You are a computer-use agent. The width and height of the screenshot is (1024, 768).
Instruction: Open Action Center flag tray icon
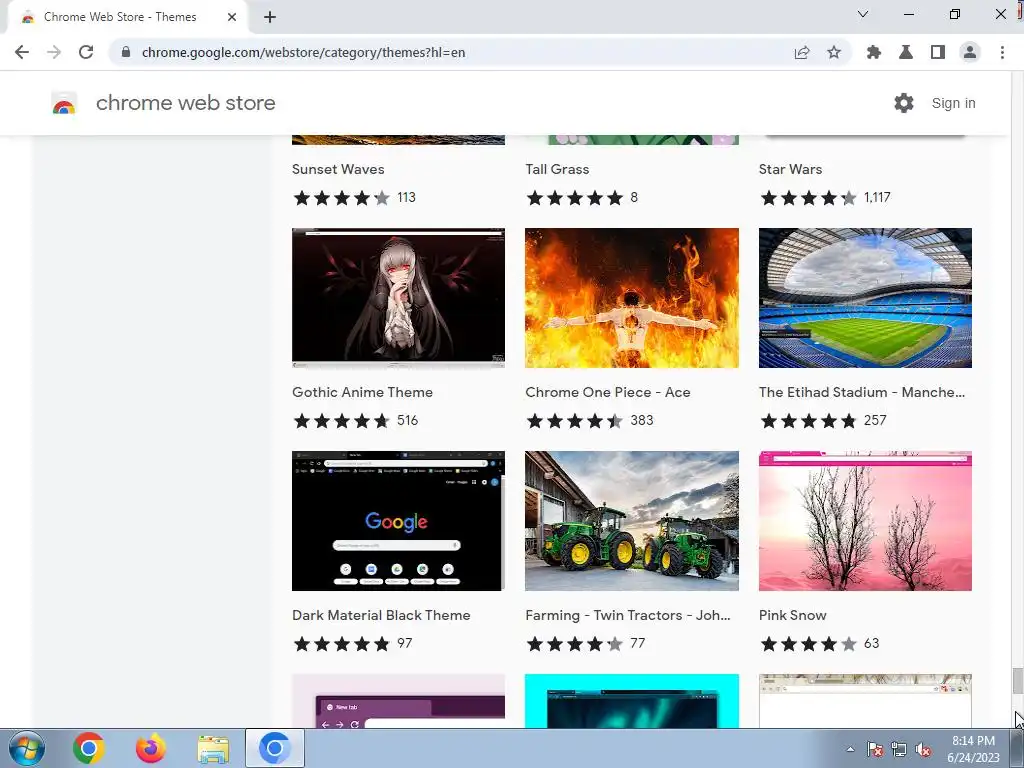875,749
